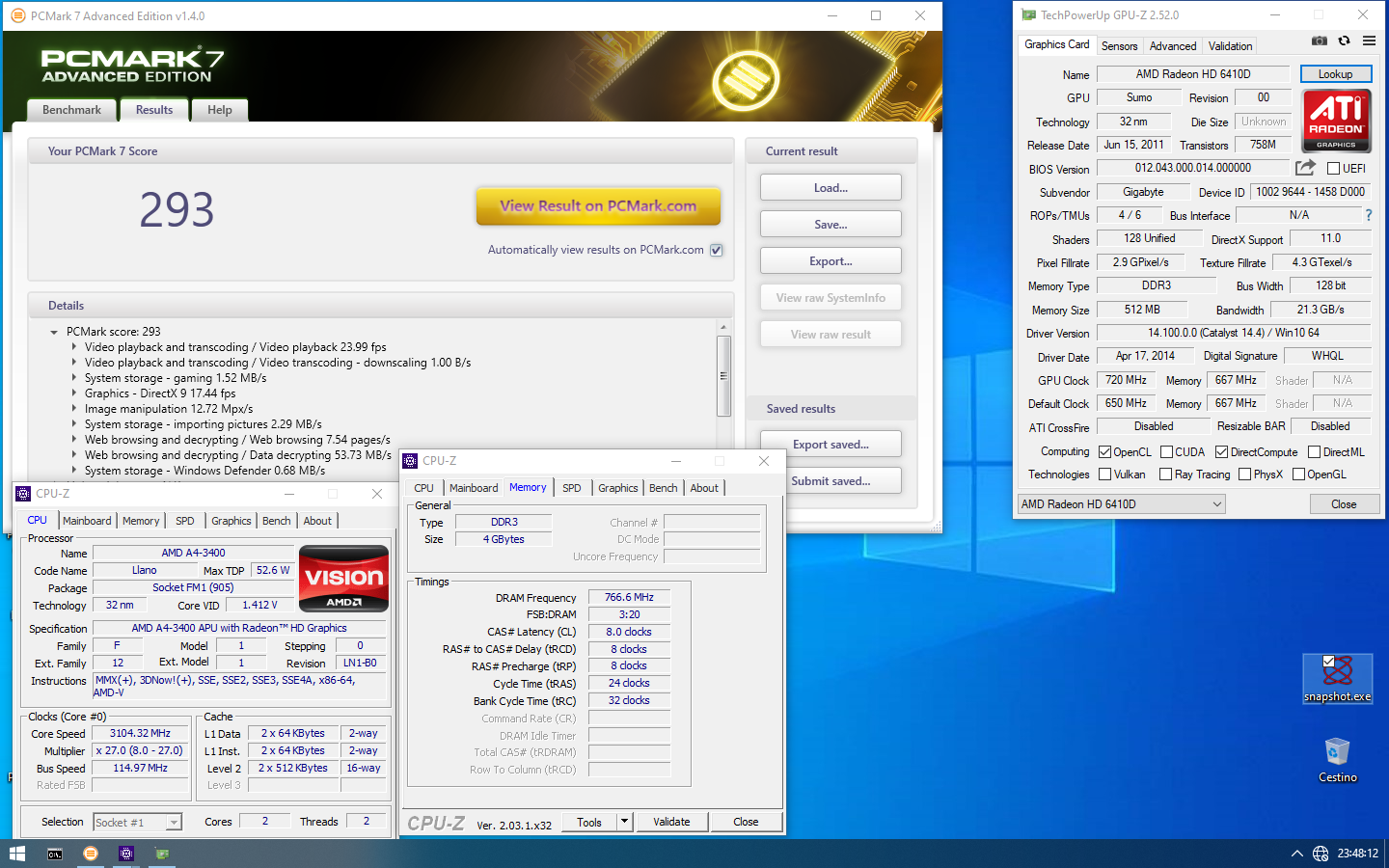Open the GPU-Z Validation tab
Viewport: 1389px width, 868px height.
(x=1230, y=46)
